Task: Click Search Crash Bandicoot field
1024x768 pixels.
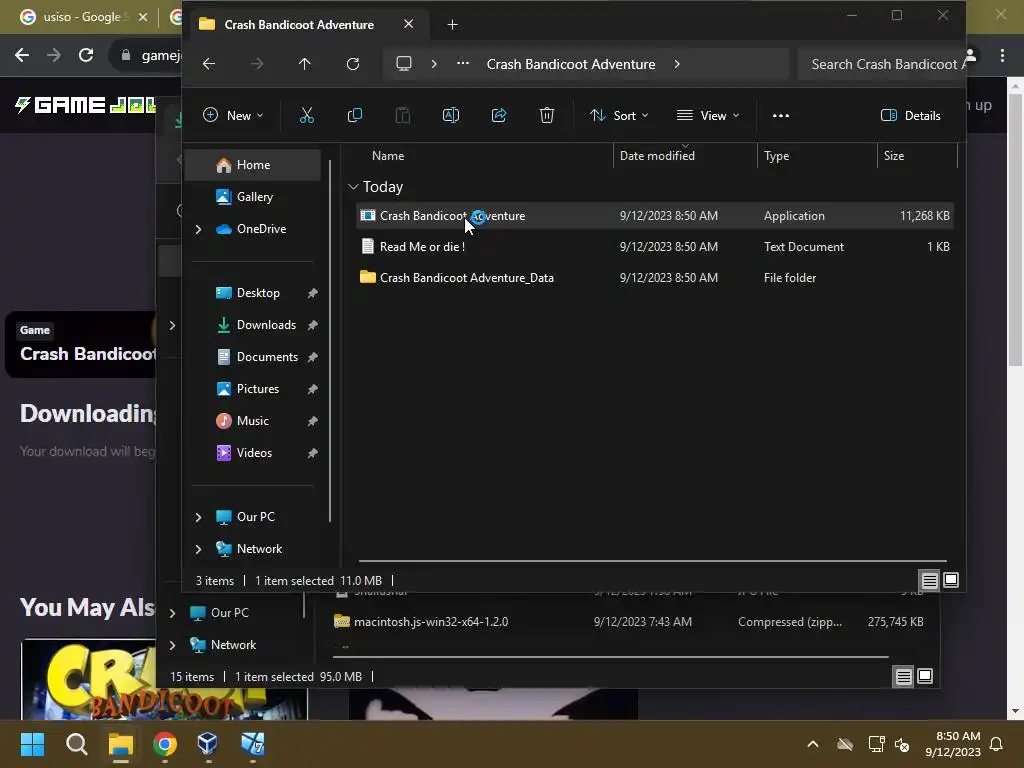Action: coord(882,64)
